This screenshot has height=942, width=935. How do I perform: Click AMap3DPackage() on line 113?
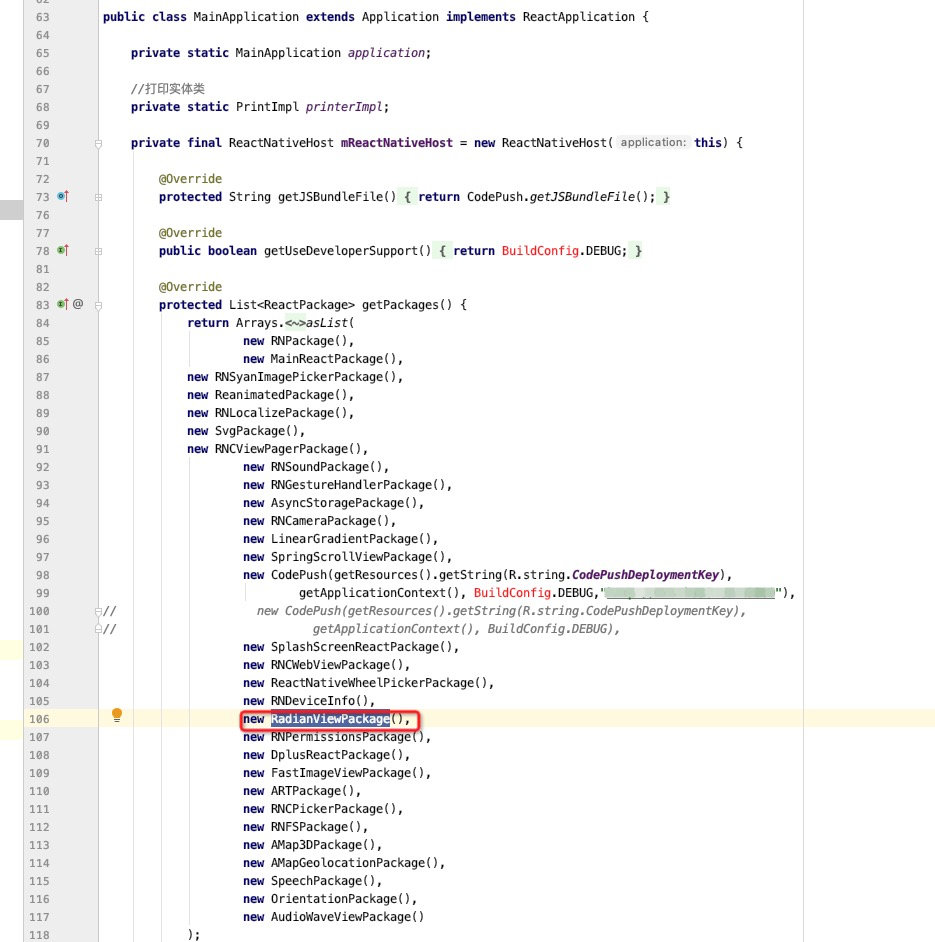323,845
